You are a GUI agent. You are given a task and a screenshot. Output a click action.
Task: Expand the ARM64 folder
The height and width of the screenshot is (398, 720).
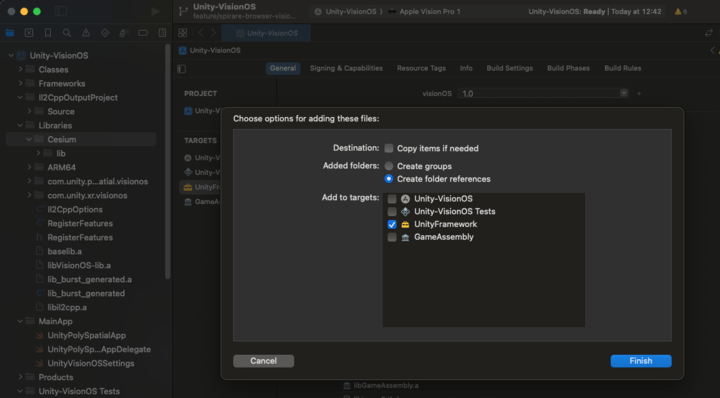pyautogui.click(x=29, y=167)
